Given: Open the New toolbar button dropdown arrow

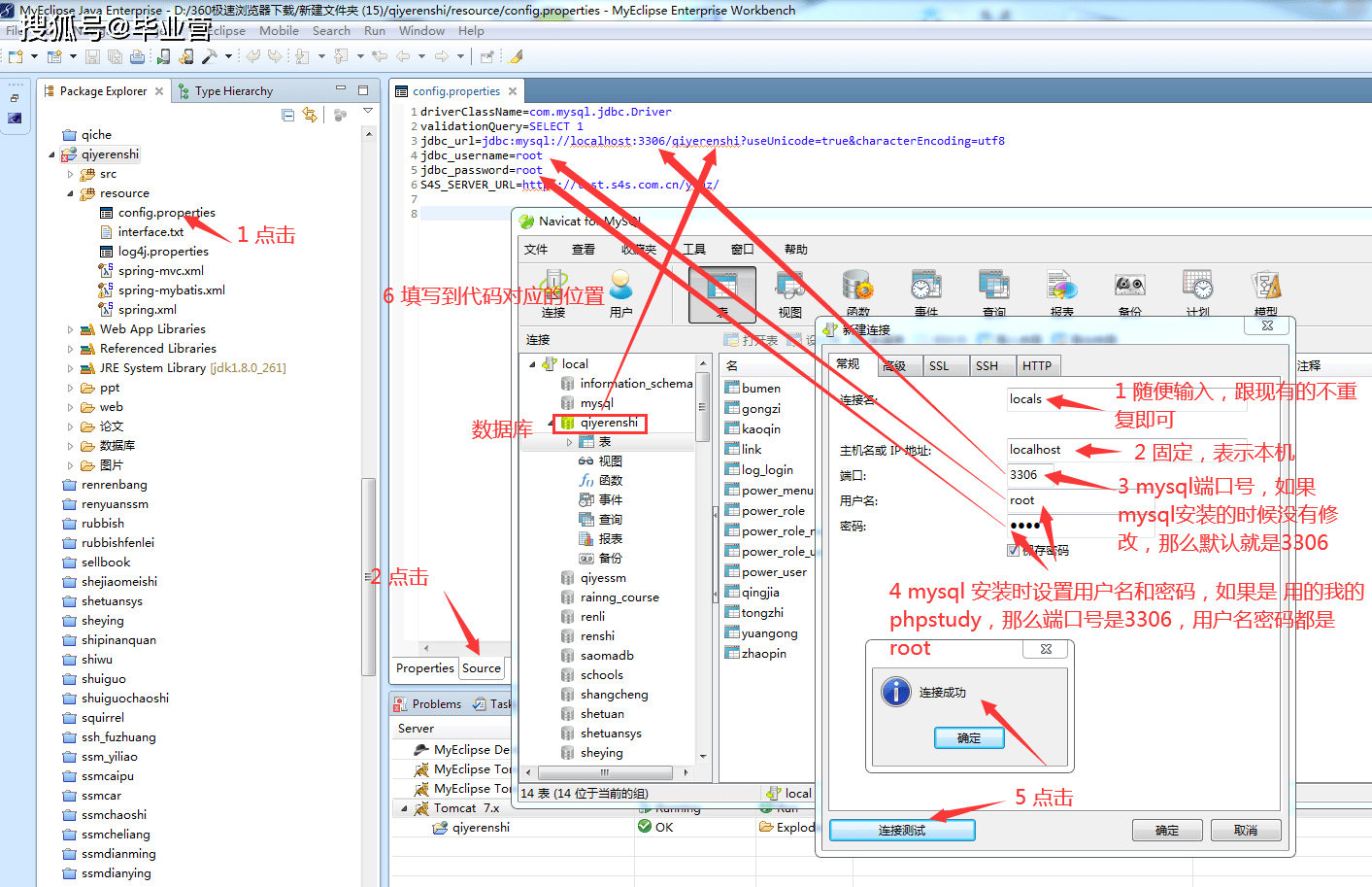Looking at the screenshot, I should point(34,56).
